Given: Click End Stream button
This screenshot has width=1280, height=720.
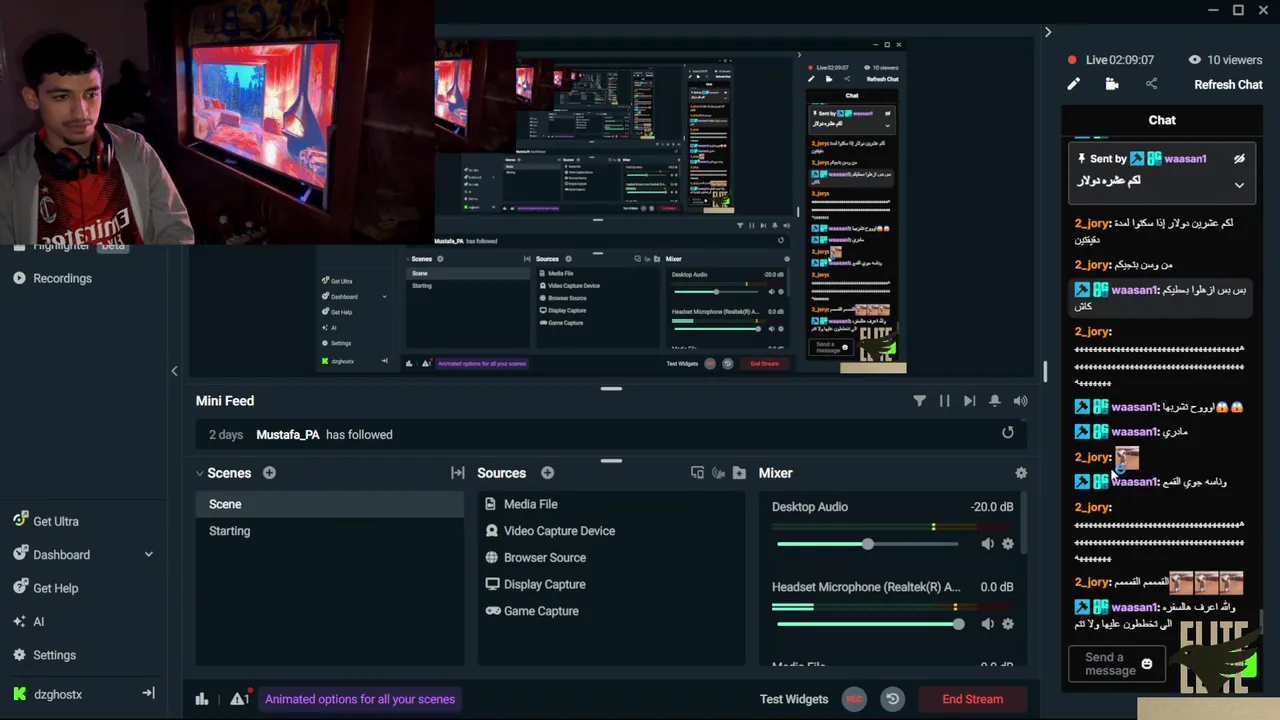Looking at the screenshot, I should pyautogui.click(x=972, y=699).
